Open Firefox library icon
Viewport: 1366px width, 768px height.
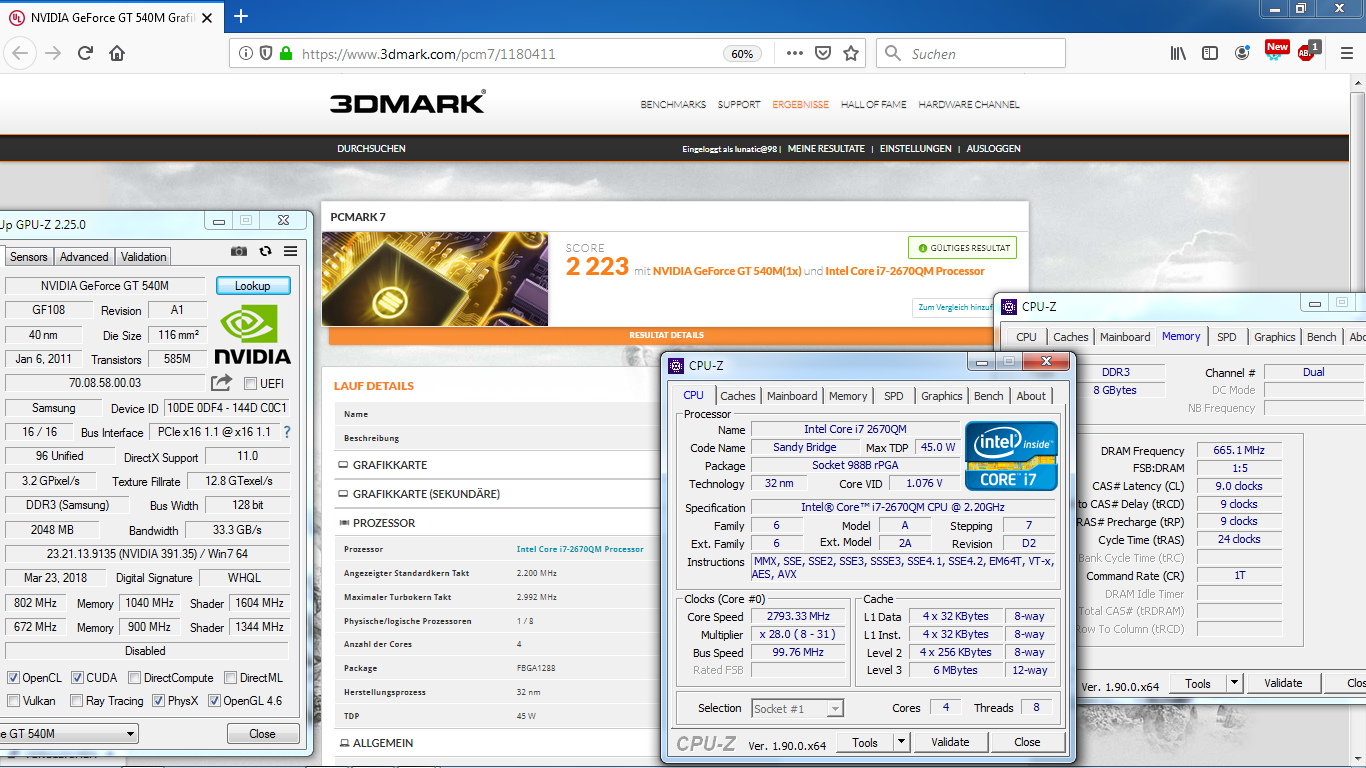coord(1178,54)
